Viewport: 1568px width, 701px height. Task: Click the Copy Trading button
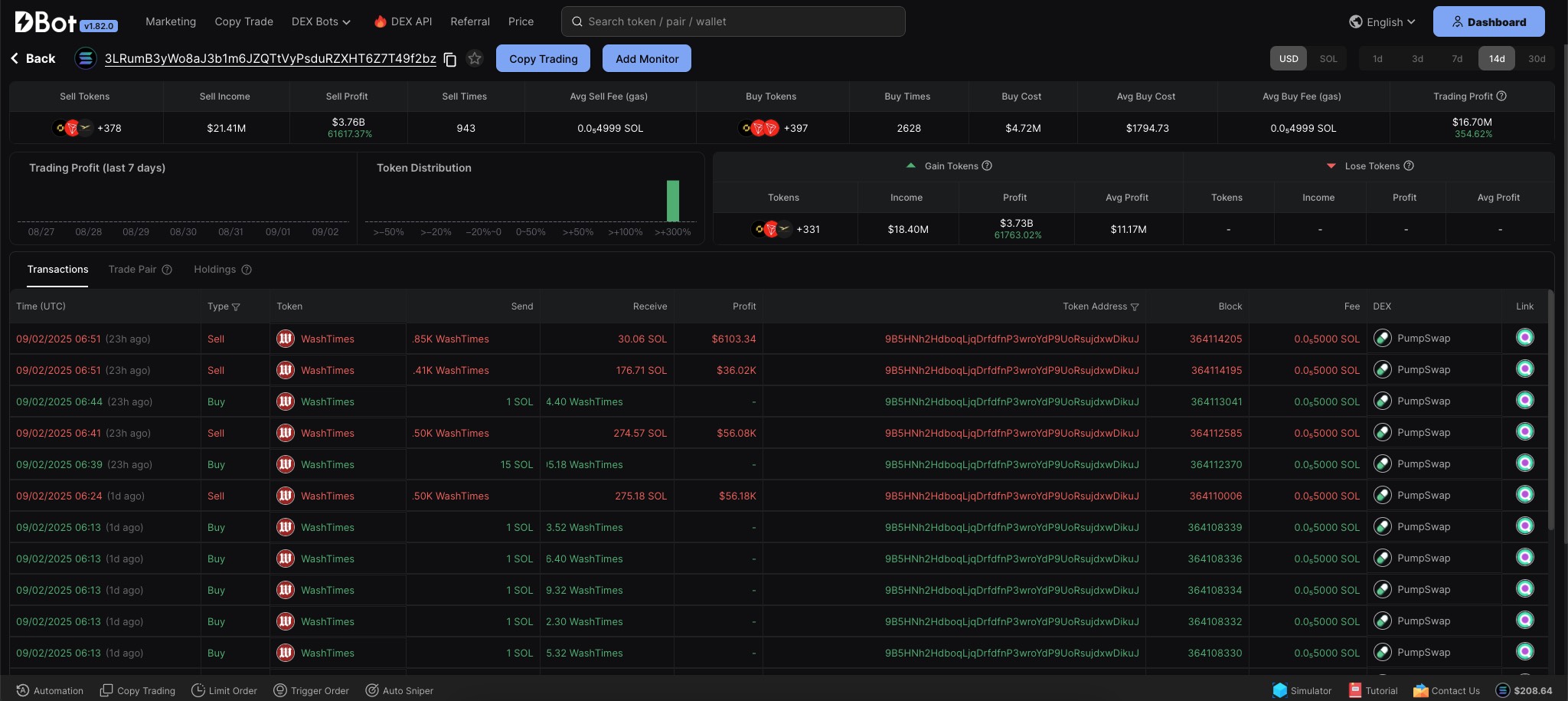click(543, 59)
